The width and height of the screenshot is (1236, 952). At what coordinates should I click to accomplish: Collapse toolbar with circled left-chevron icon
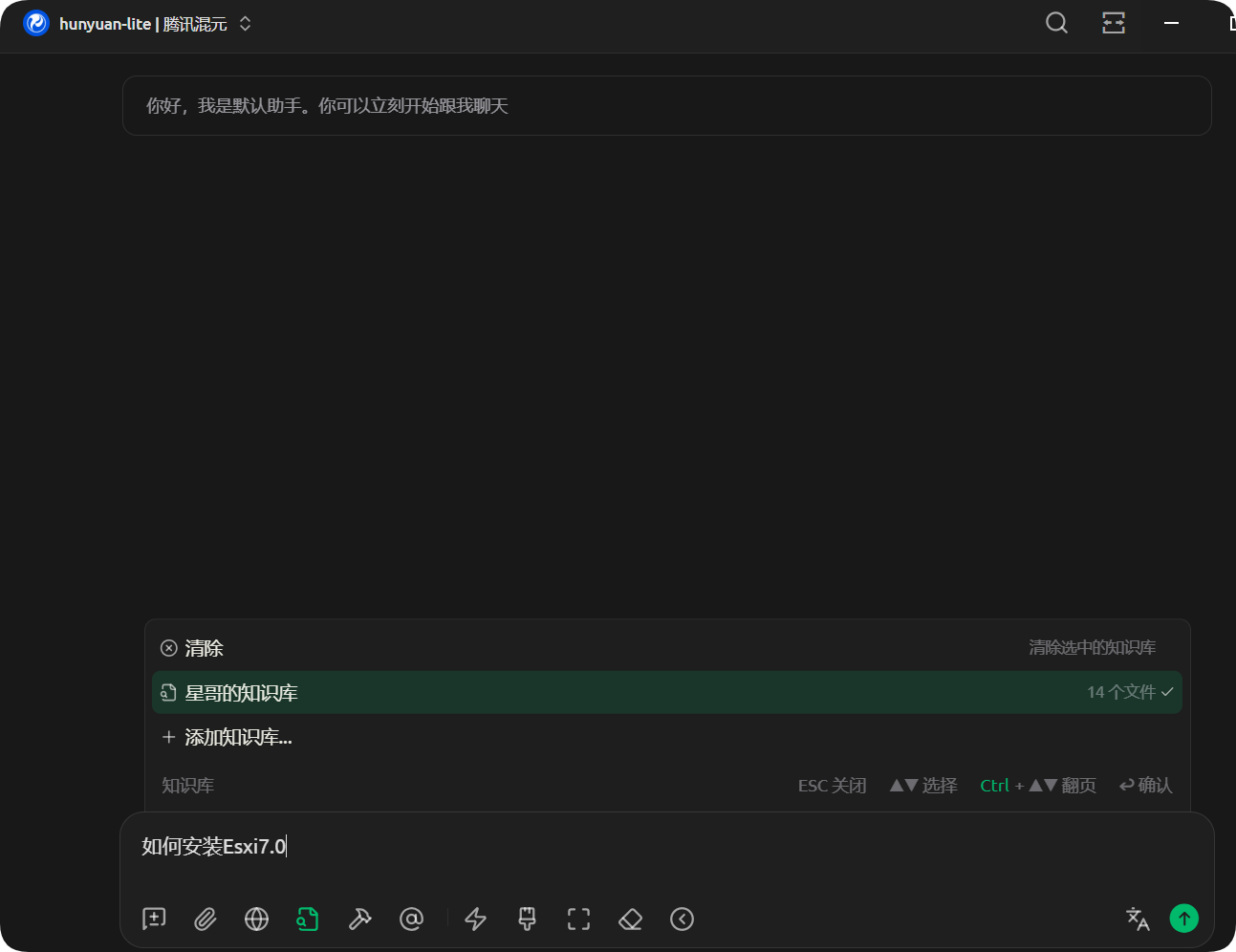pos(682,919)
